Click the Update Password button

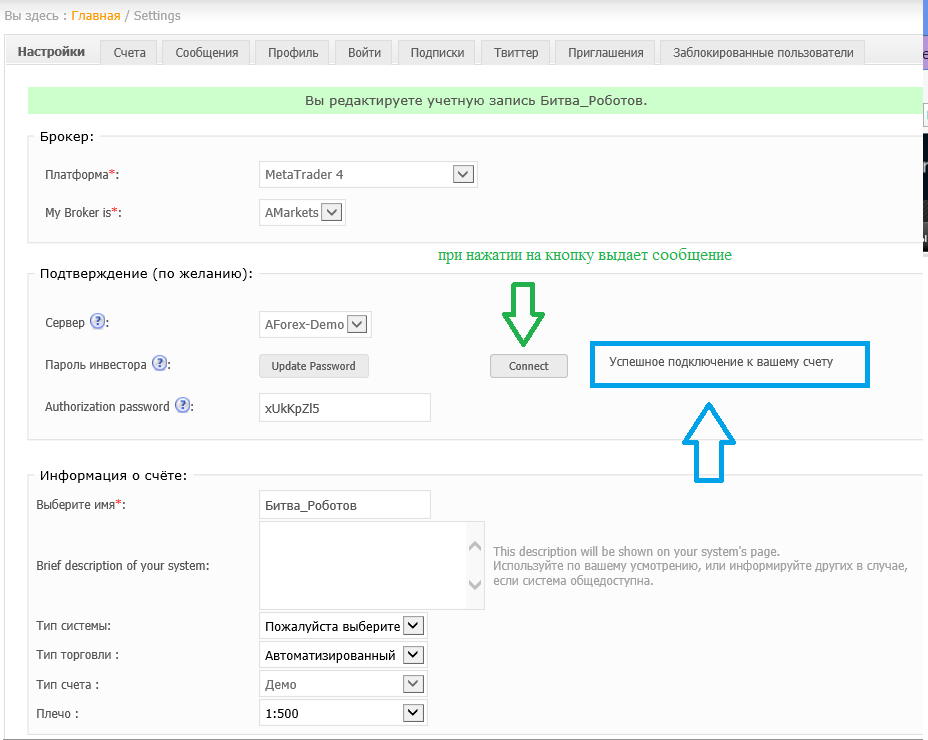click(314, 366)
